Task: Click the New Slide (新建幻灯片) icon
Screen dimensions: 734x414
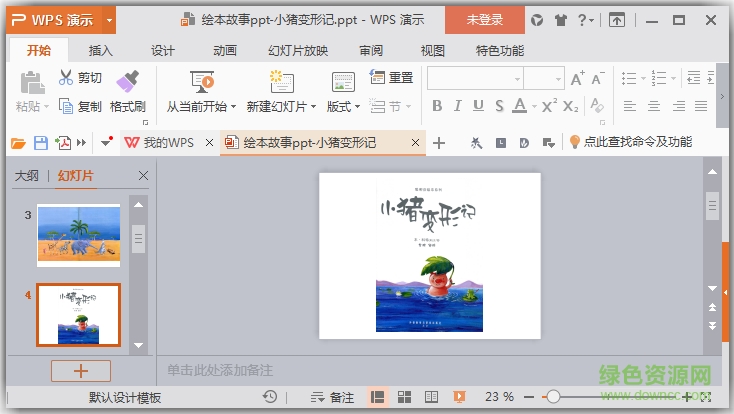Action: click(281, 82)
